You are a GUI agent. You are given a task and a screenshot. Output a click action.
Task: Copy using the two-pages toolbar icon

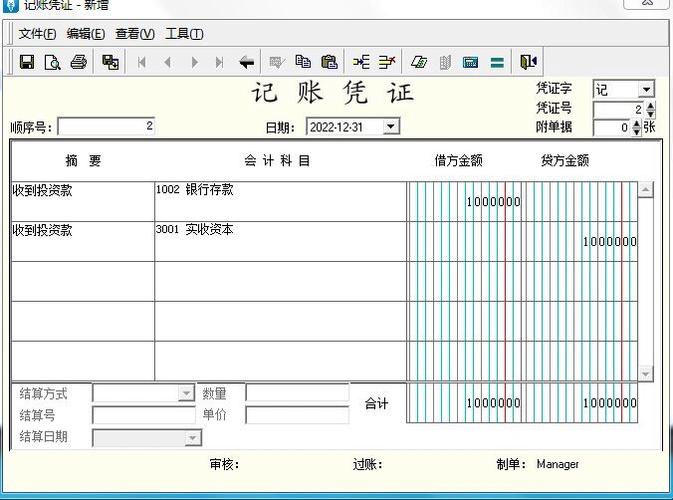point(303,62)
